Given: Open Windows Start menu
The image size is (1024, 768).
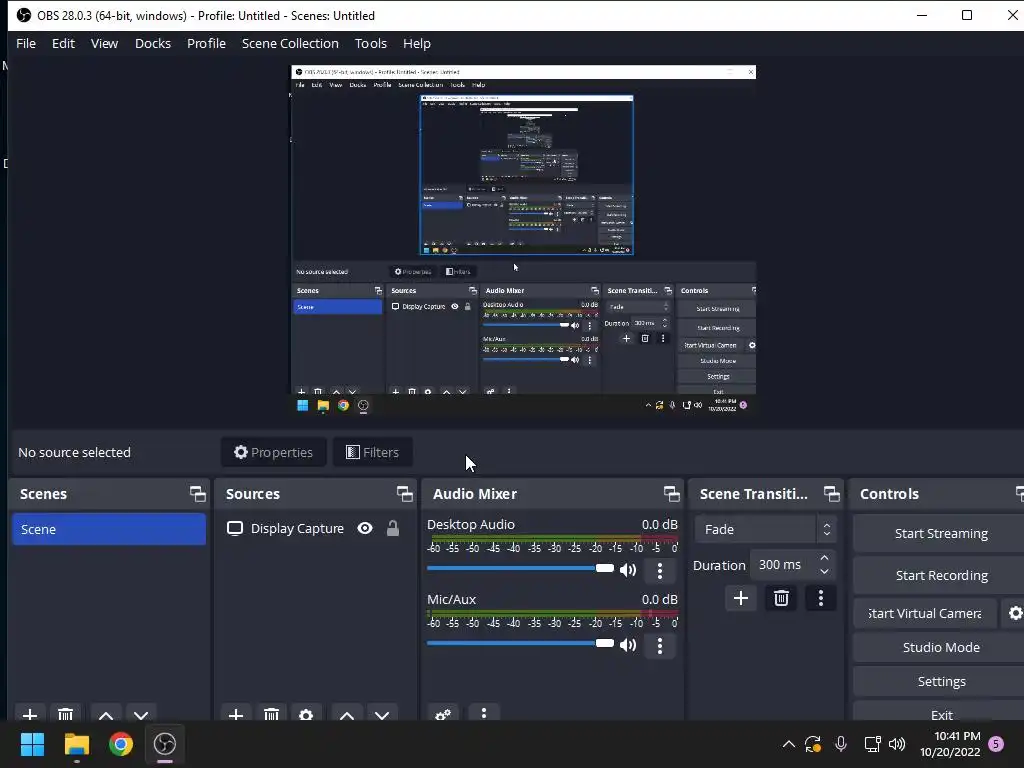Looking at the screenshot, I should (32, 744).
